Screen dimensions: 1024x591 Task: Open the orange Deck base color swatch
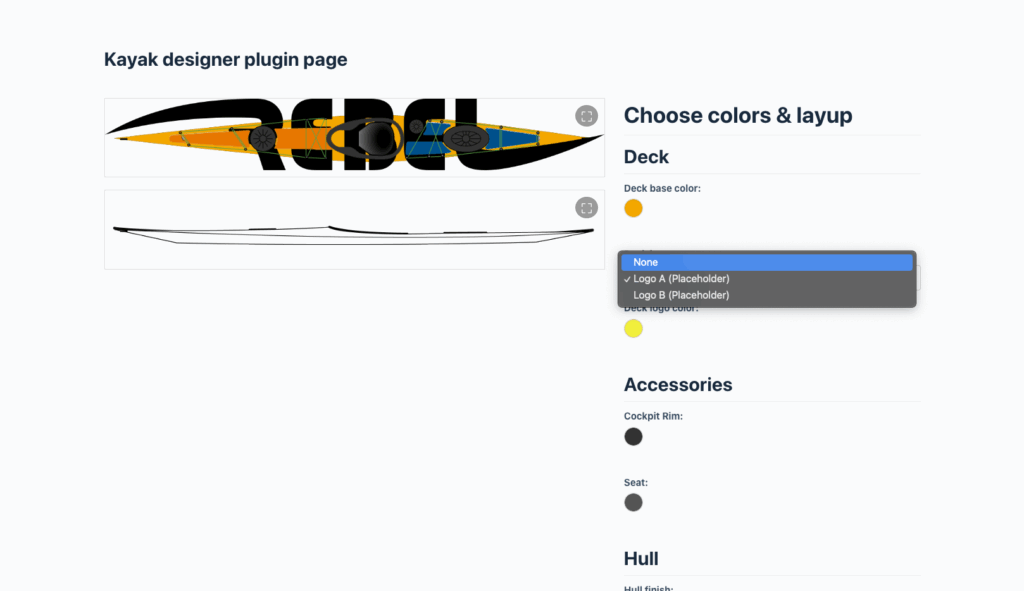pos(633,208)
